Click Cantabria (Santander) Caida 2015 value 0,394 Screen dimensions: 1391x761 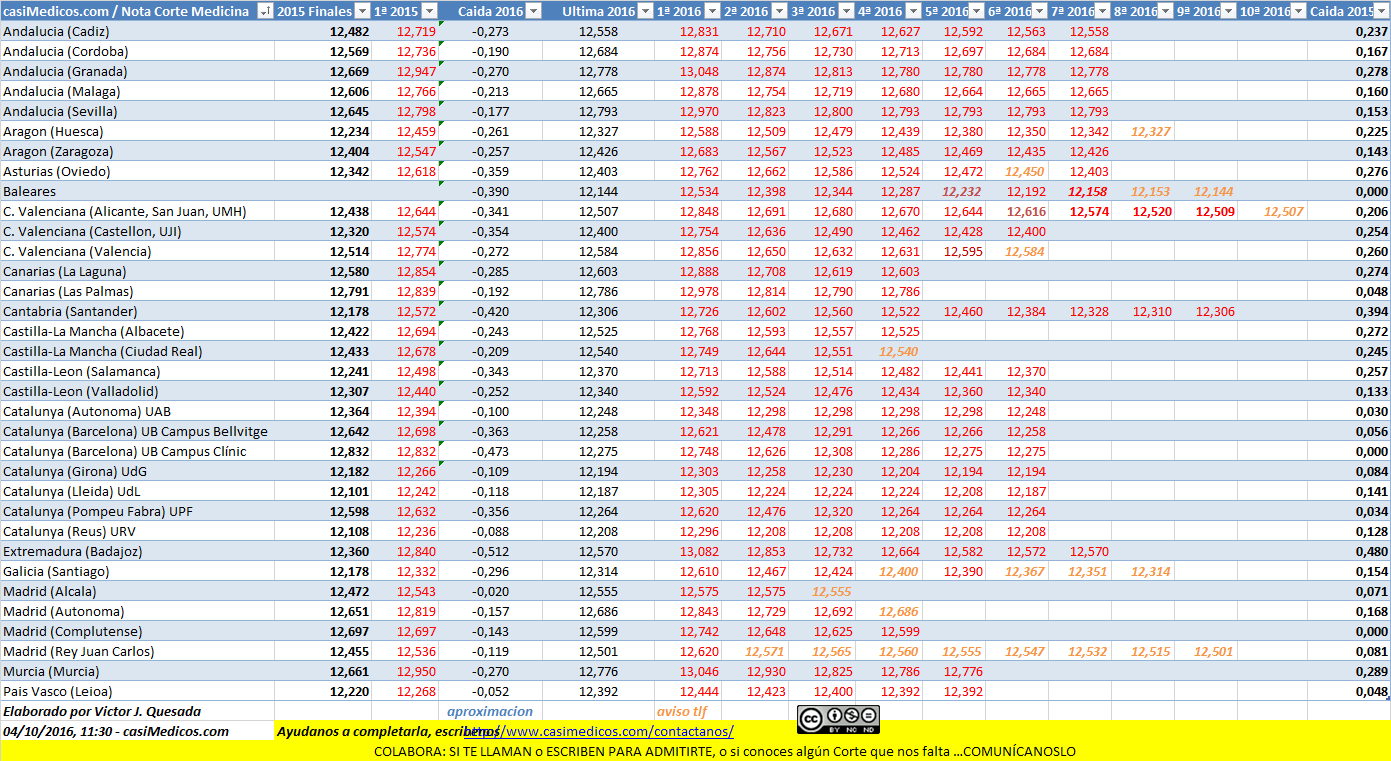[1370, 311]
